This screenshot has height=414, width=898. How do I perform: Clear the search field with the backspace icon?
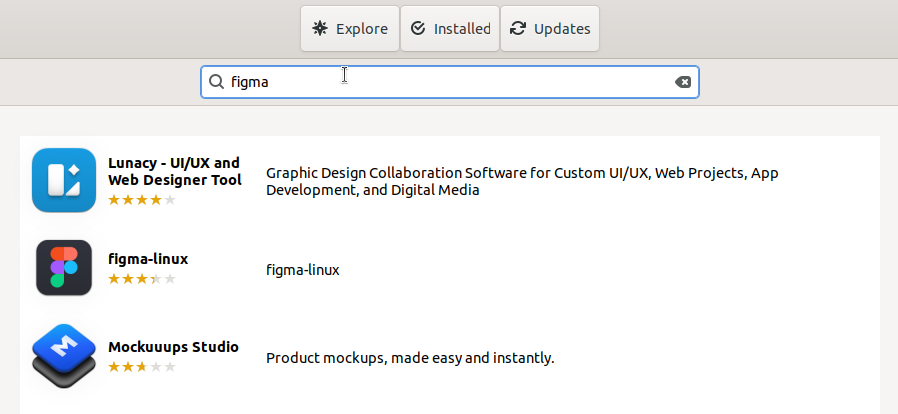(x=683, y=82)
